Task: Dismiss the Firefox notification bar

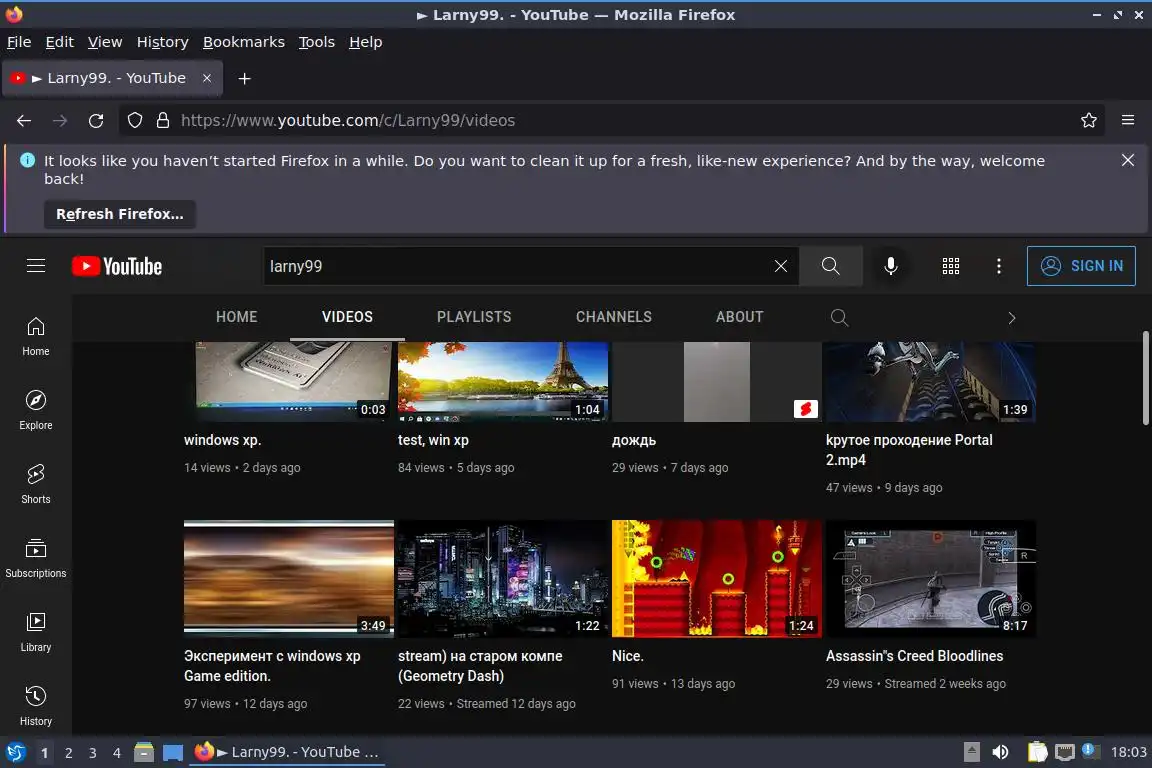Action: tap(1128, 160)
